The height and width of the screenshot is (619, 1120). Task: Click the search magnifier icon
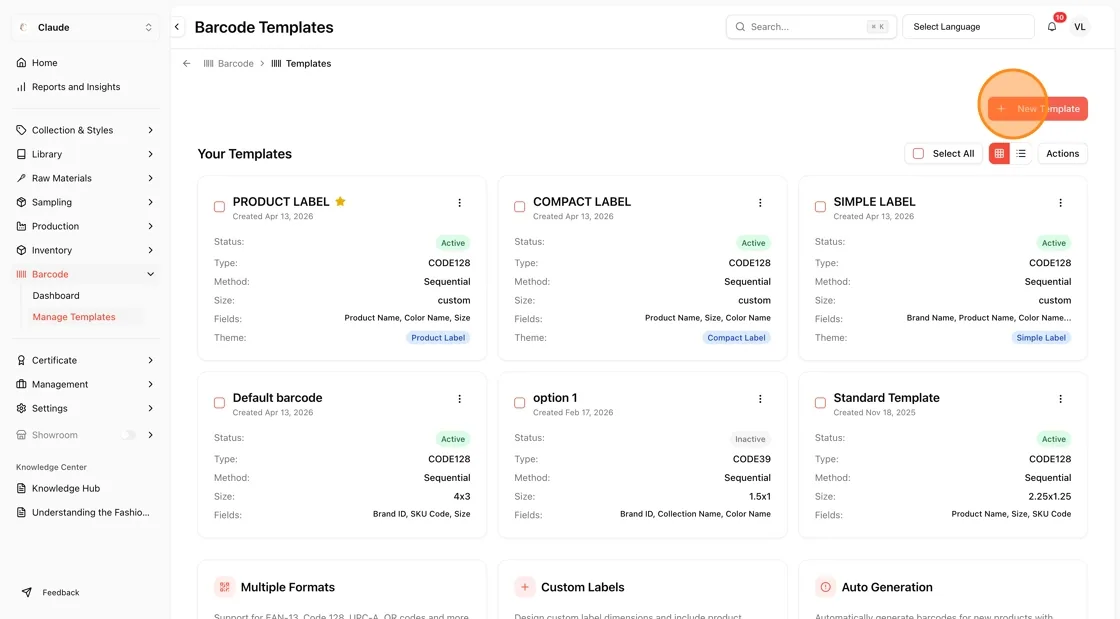click(740, 27)
